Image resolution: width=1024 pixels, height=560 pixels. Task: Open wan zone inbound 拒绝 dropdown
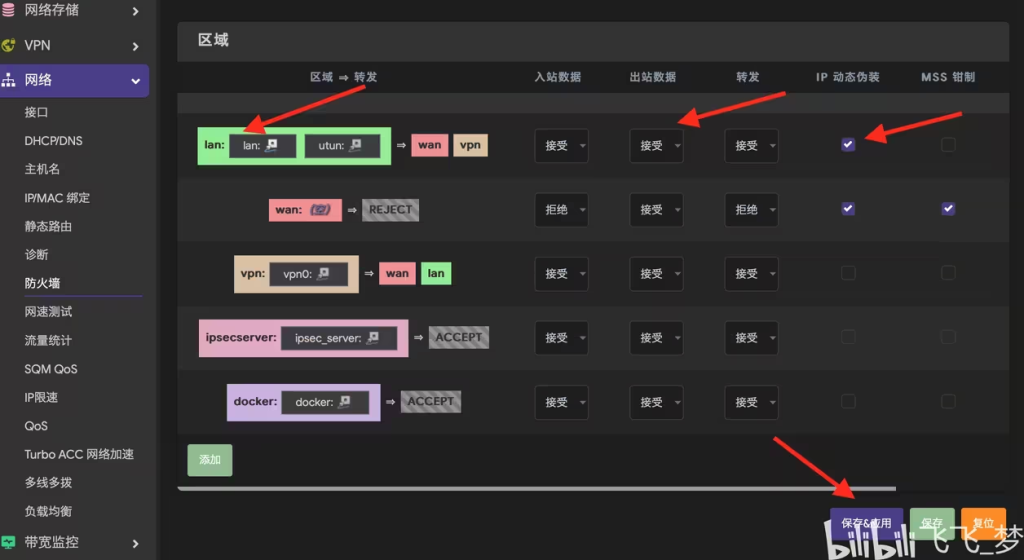(561, 210)
